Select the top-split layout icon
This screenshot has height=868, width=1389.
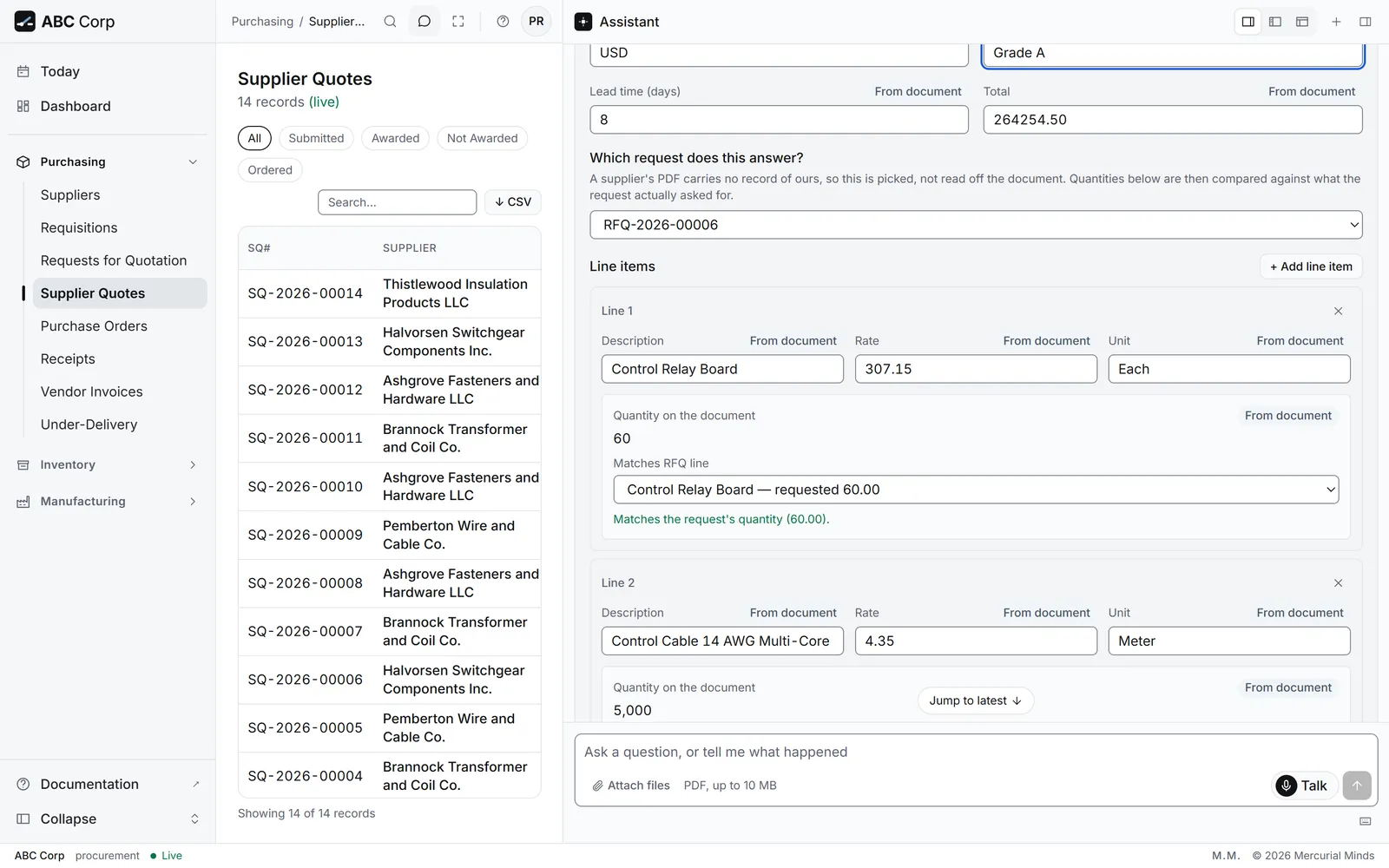point(1302,22)
